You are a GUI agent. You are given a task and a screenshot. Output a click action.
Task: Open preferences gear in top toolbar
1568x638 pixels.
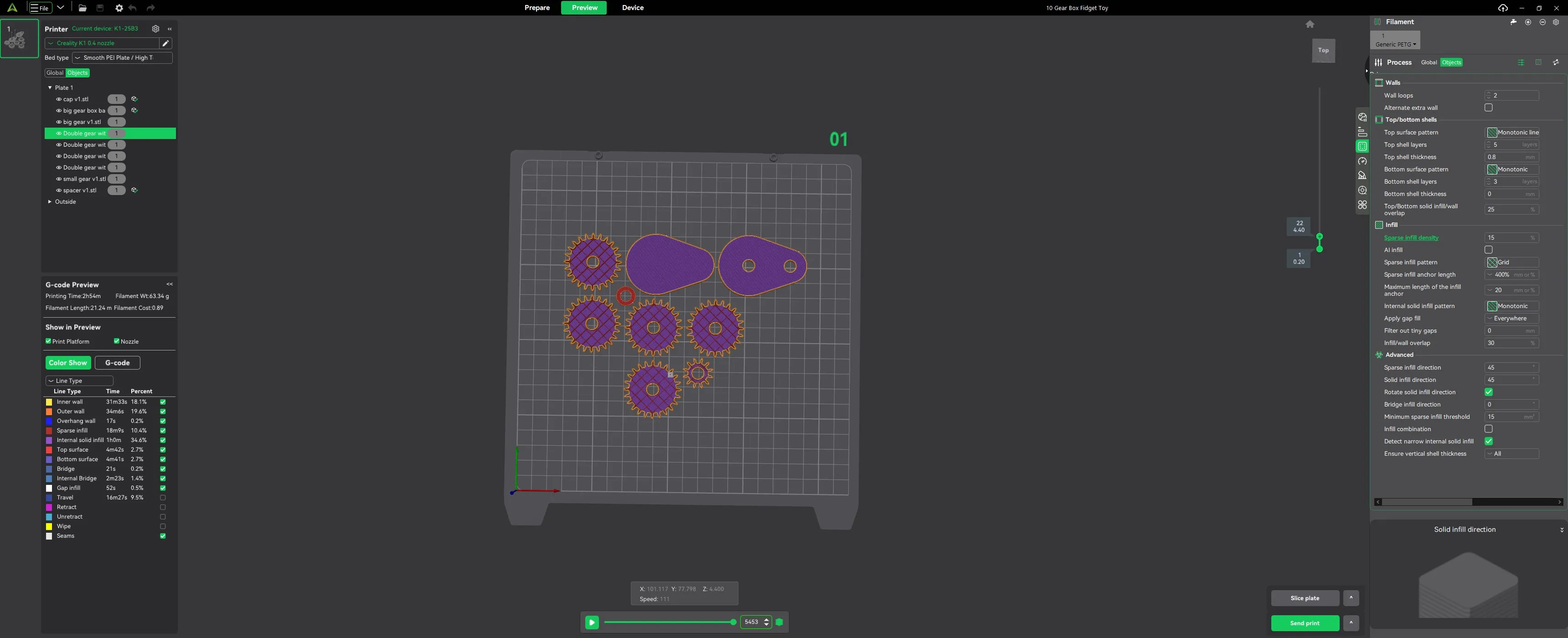tap(119, 8)
